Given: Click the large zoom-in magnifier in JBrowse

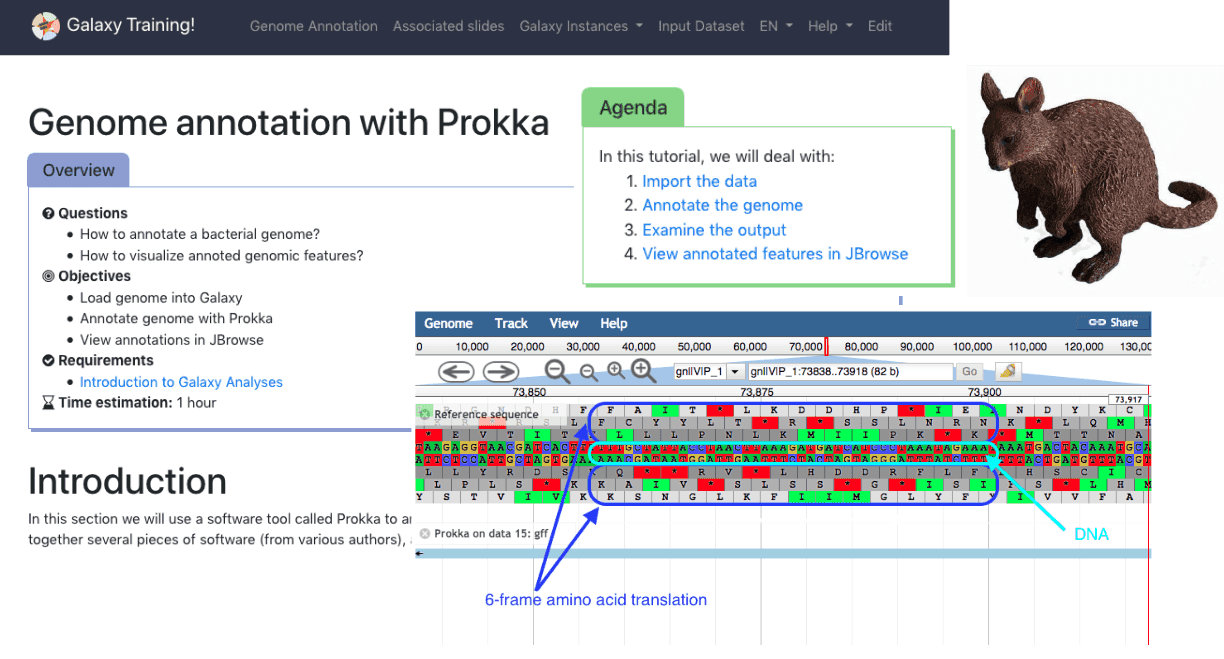Looking at the screenshot, I should 644,371.
